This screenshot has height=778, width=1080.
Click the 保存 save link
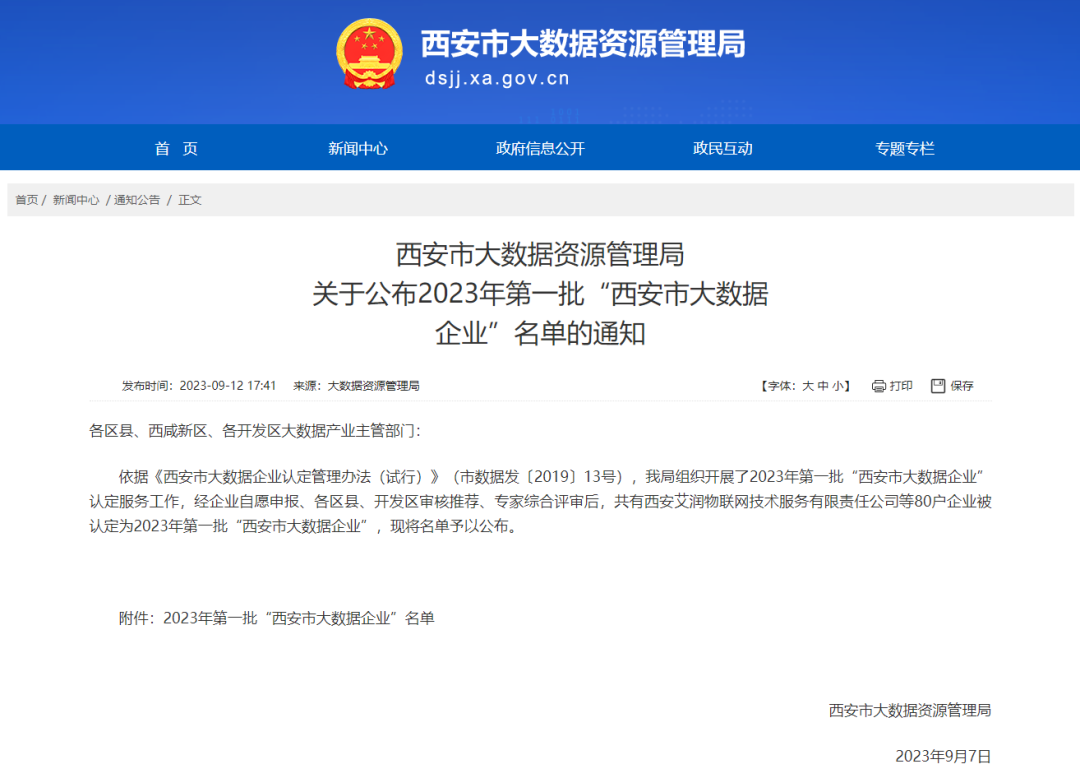pyautogui.click(x=962, y=386)
